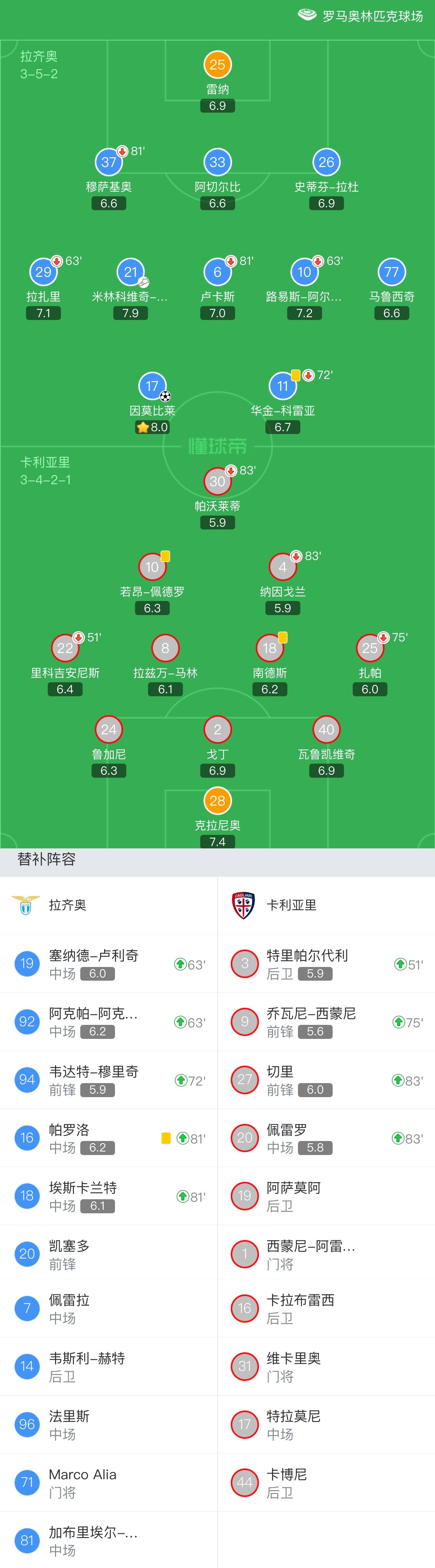Tap the 8.0 star rating under 因莫比莱
This screenshot has height=1568, width=435.
click(x=152, y=427)
